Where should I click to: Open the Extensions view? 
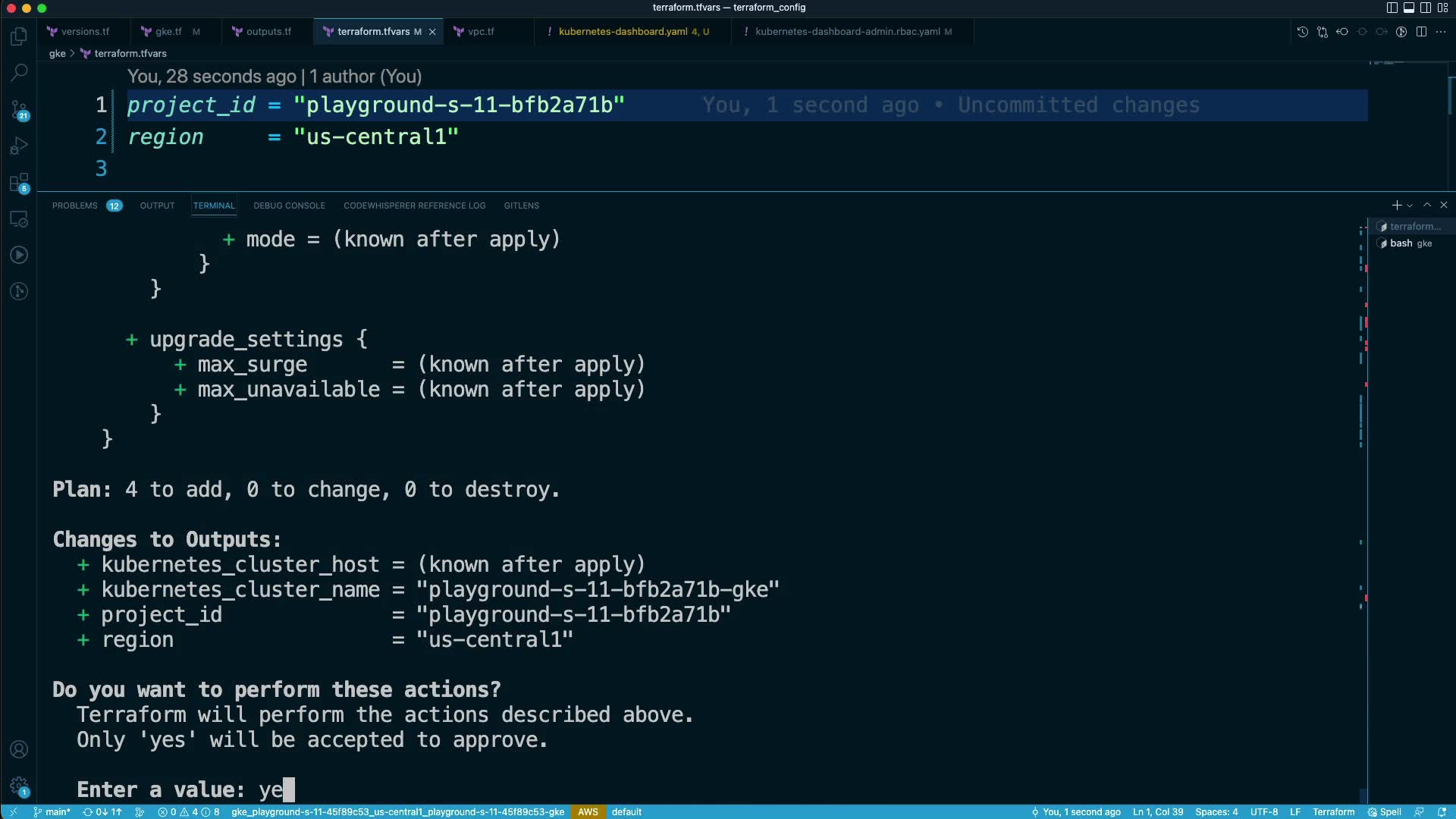(x=19, y=183)
